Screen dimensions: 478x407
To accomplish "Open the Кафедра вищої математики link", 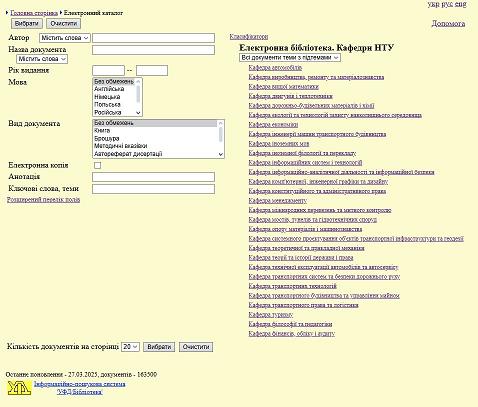I will point(284,87).
